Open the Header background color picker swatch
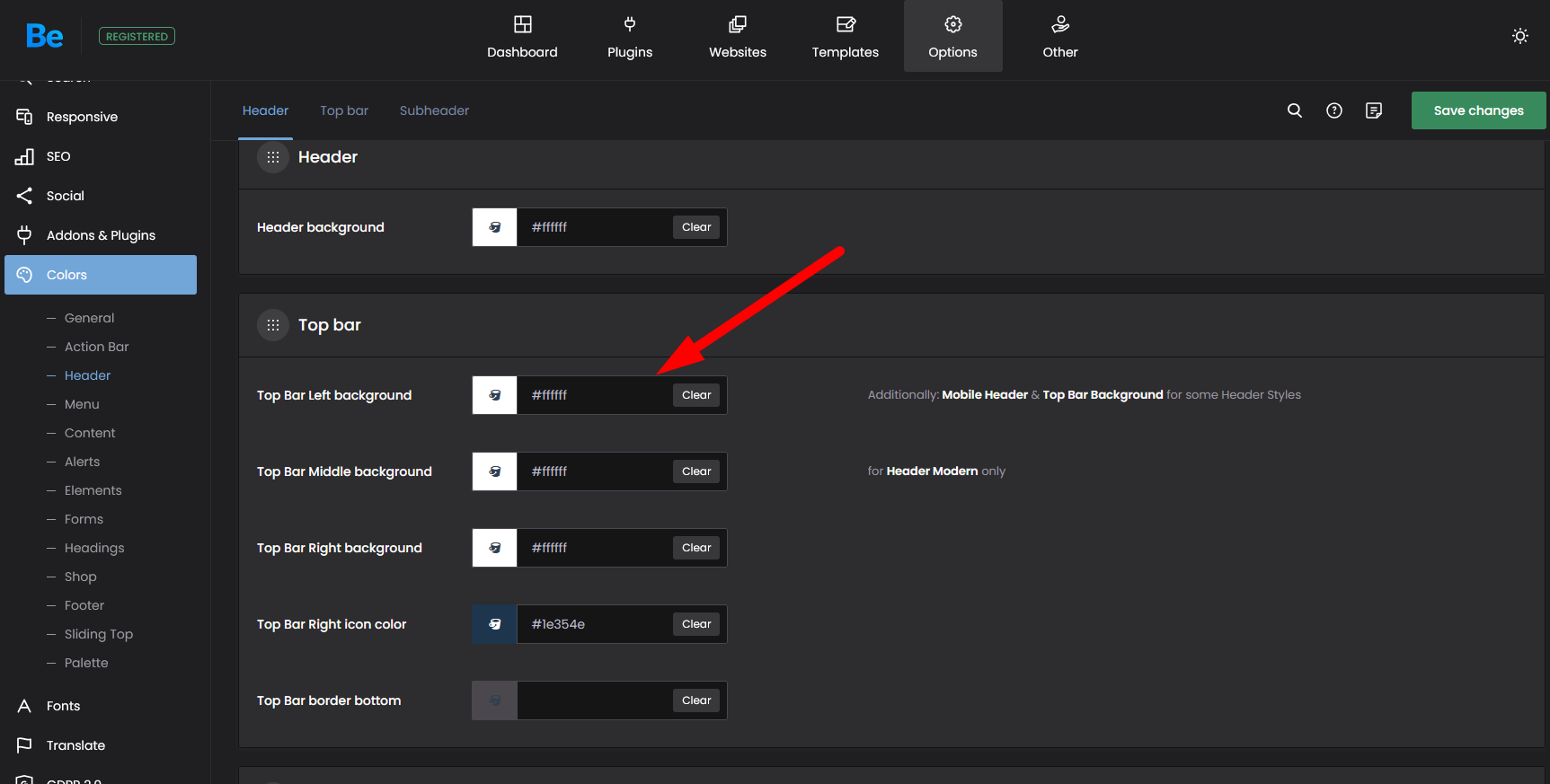This screenshot has height=784, width=1550. [494, 227]
